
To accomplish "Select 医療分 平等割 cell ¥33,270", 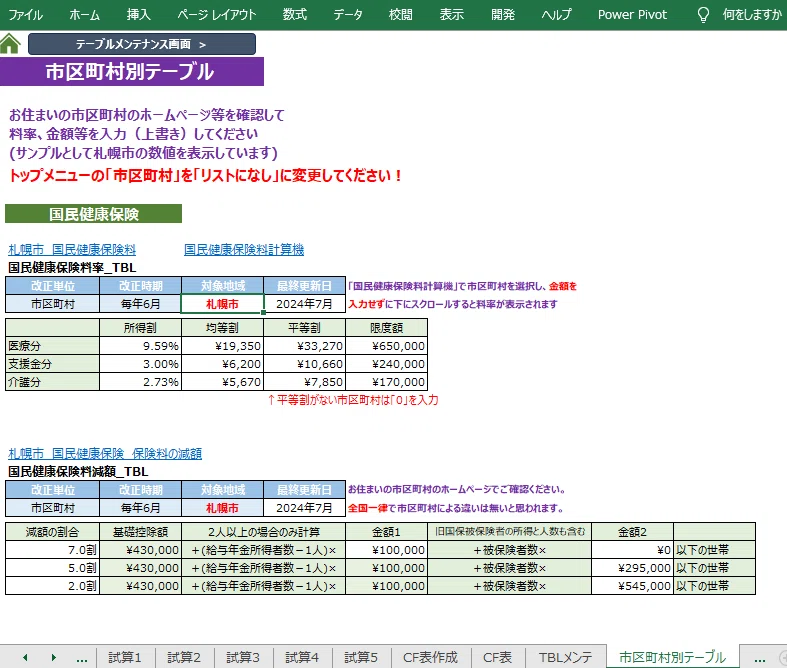I will (x=304, y=346).
